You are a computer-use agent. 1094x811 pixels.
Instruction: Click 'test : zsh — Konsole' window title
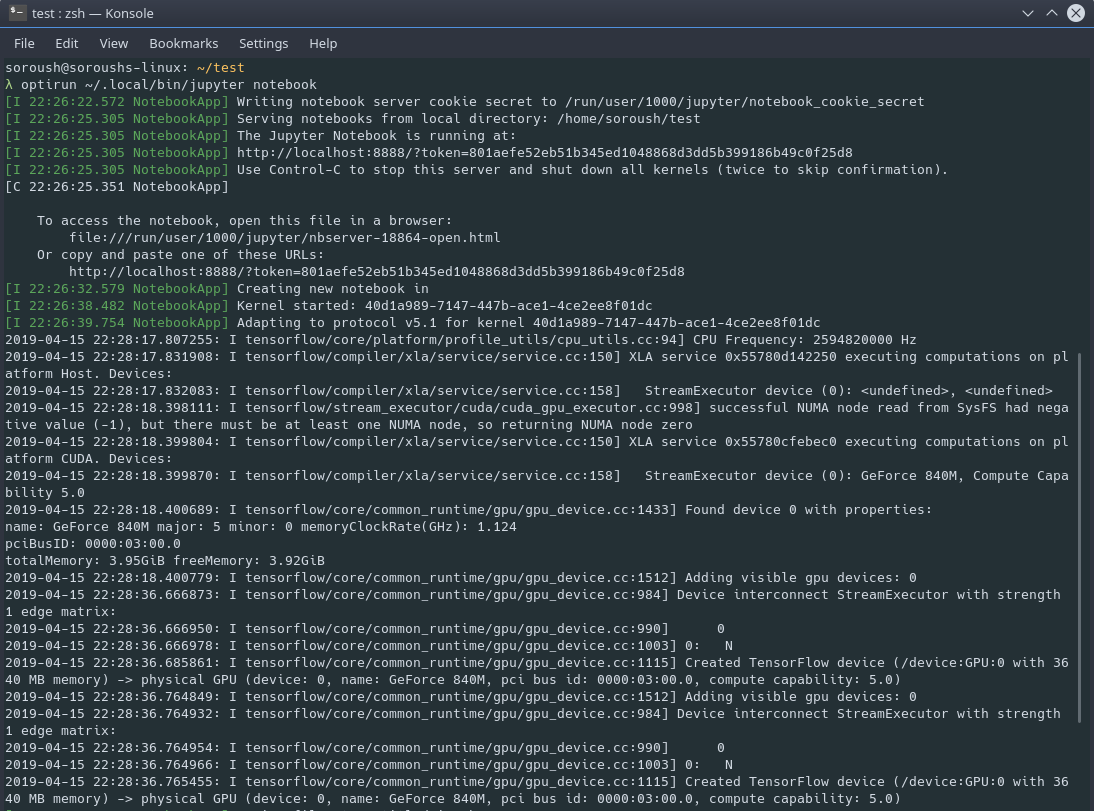[x=93, y=13]
